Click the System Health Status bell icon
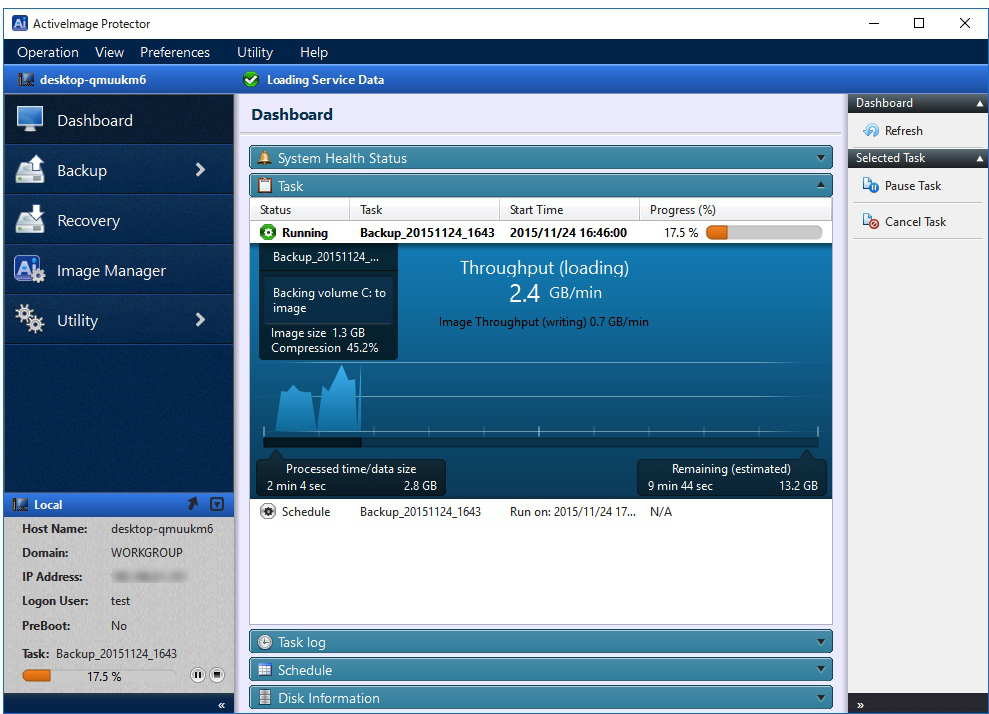This screenshot has width=989, height=714. click(265, 158)
